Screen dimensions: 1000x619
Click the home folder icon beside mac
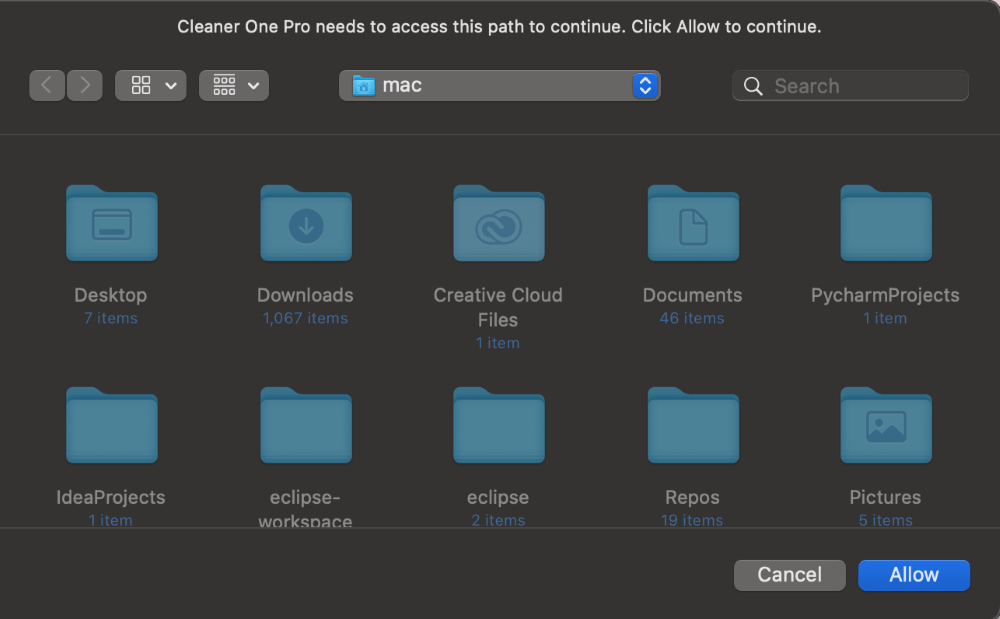(364, 85)
